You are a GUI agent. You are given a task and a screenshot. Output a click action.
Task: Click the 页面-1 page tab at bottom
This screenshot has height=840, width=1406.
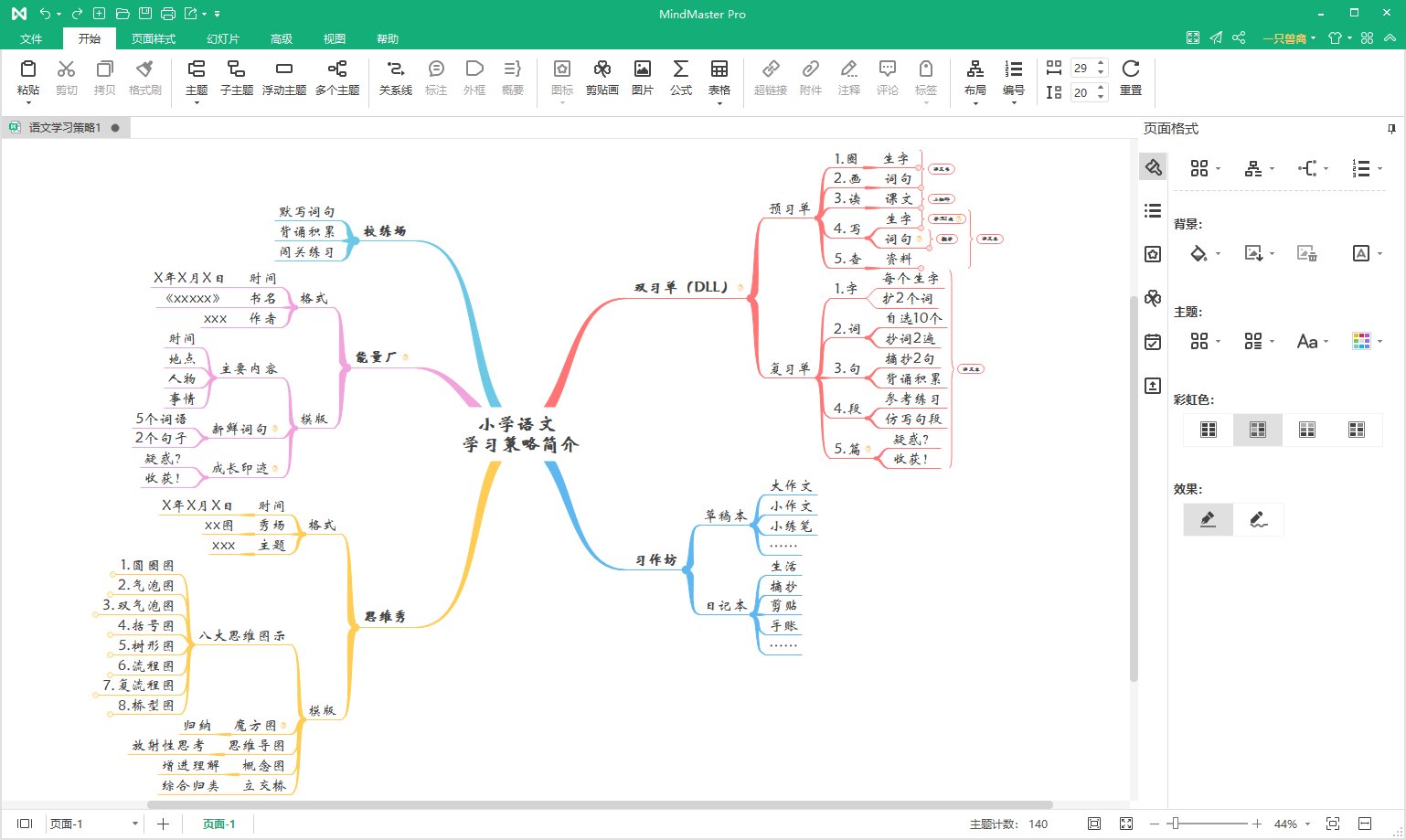pos(218,824)
